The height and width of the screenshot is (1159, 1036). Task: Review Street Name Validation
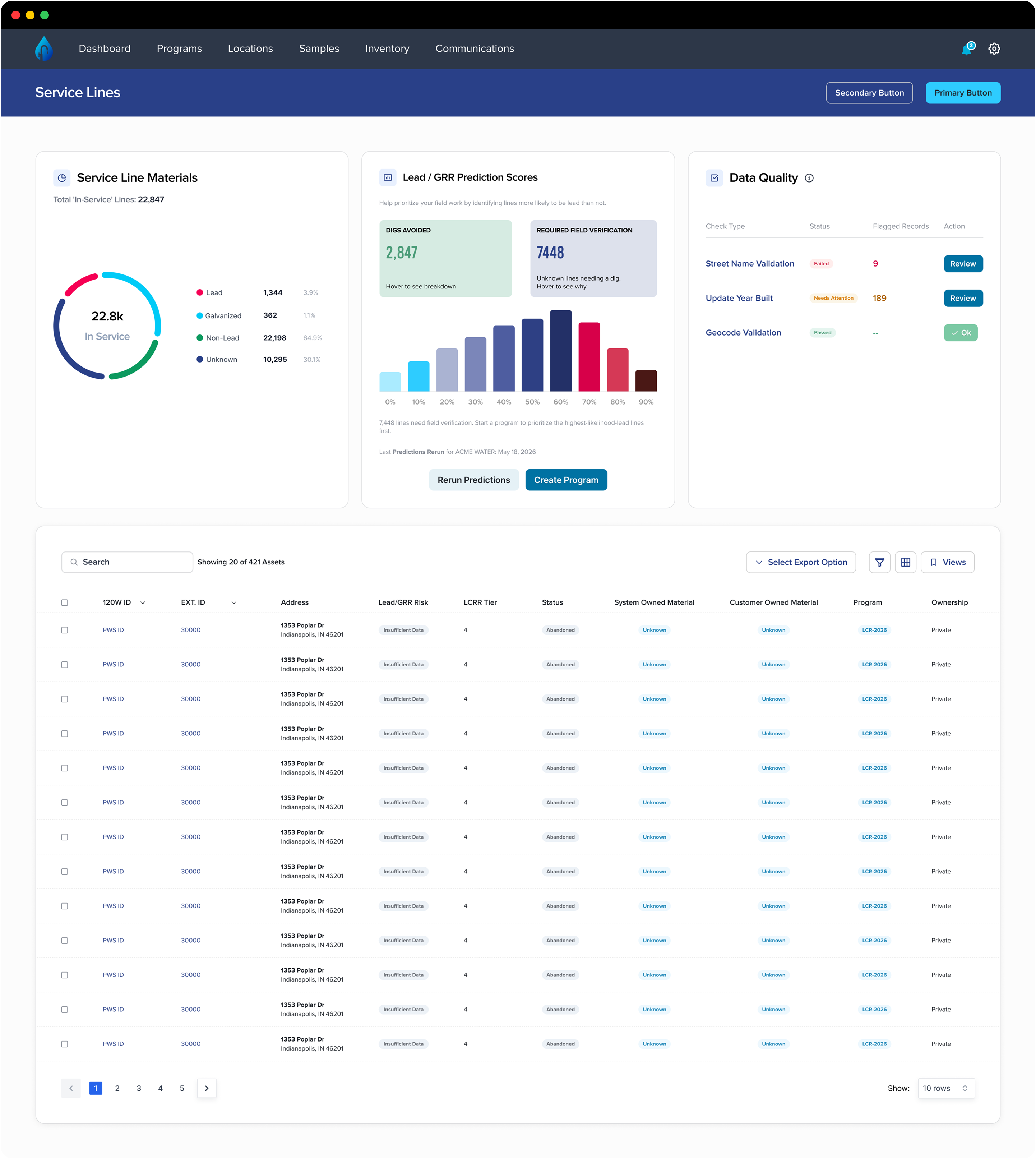pos(963,264)
